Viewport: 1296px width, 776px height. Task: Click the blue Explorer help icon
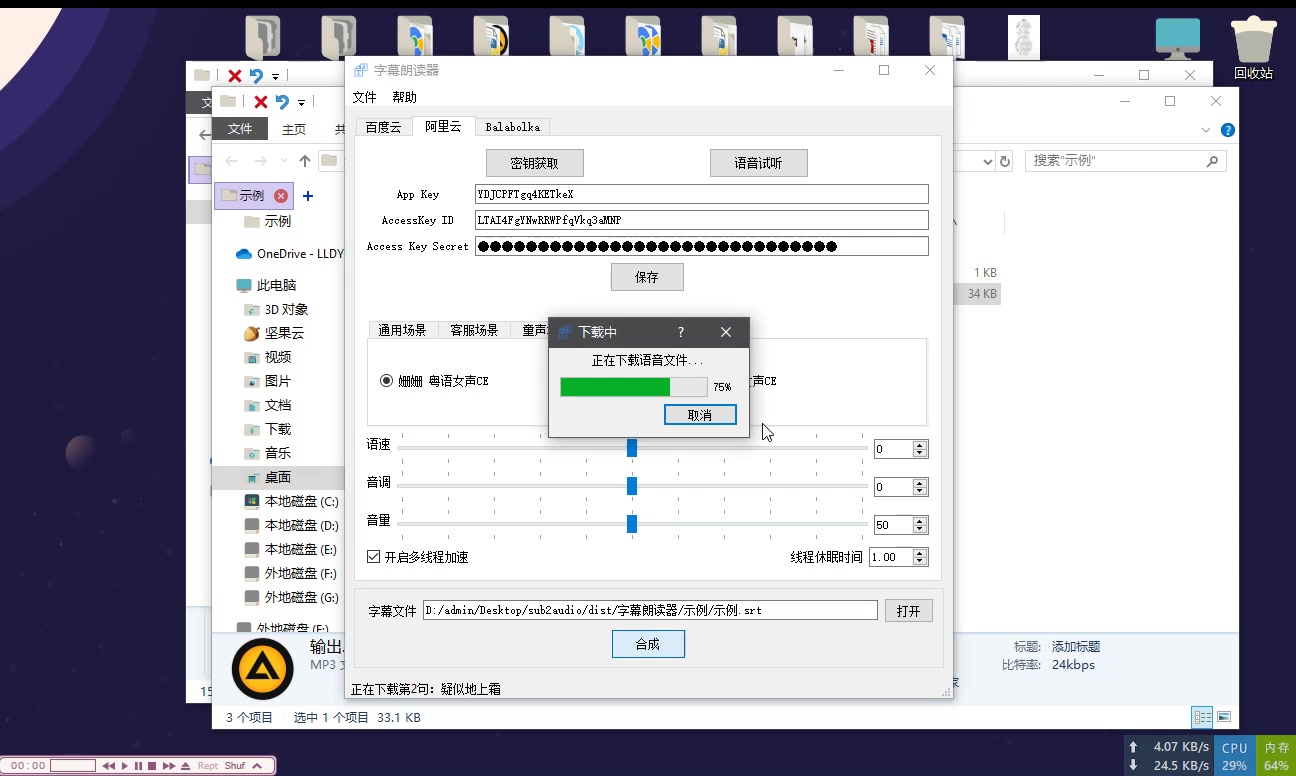click(1228, 130)
